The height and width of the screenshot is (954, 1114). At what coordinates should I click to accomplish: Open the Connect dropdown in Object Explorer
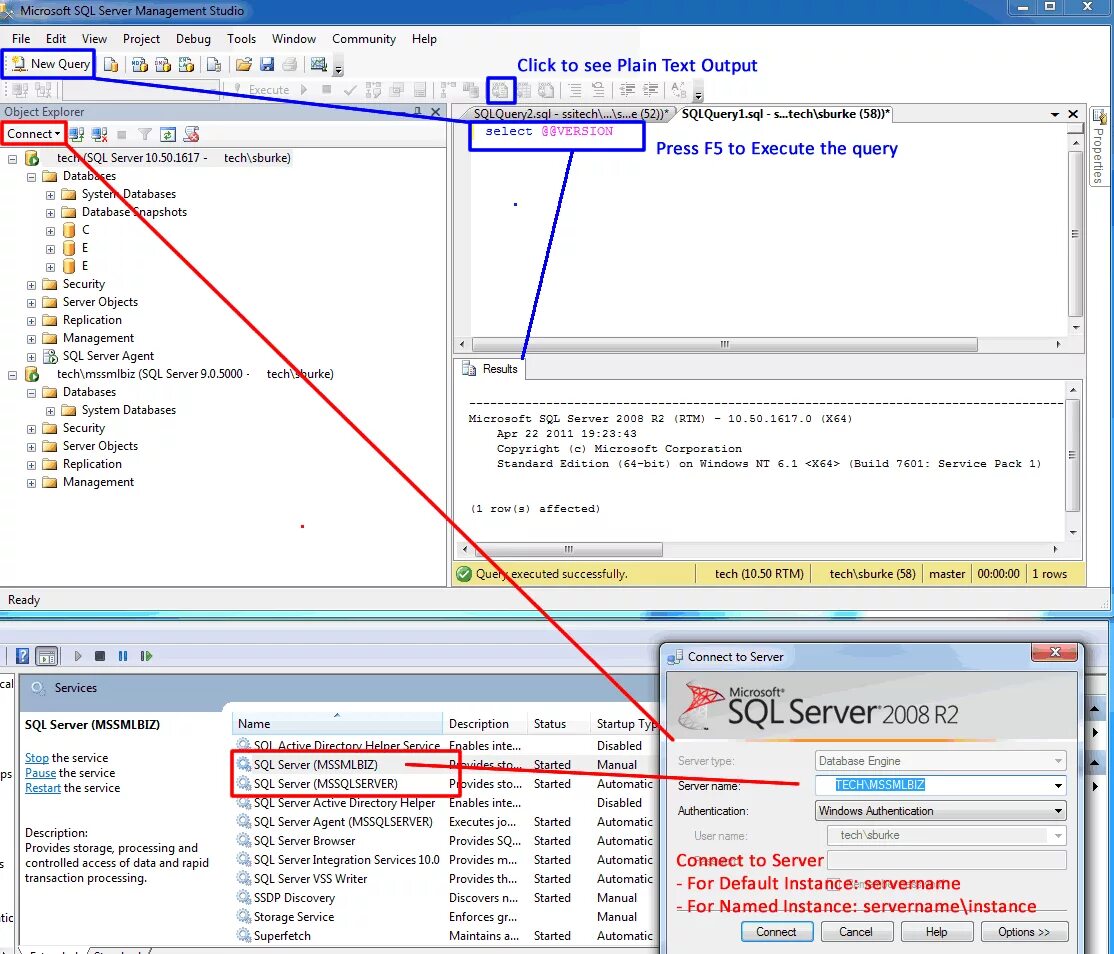(x=33, y=134)
